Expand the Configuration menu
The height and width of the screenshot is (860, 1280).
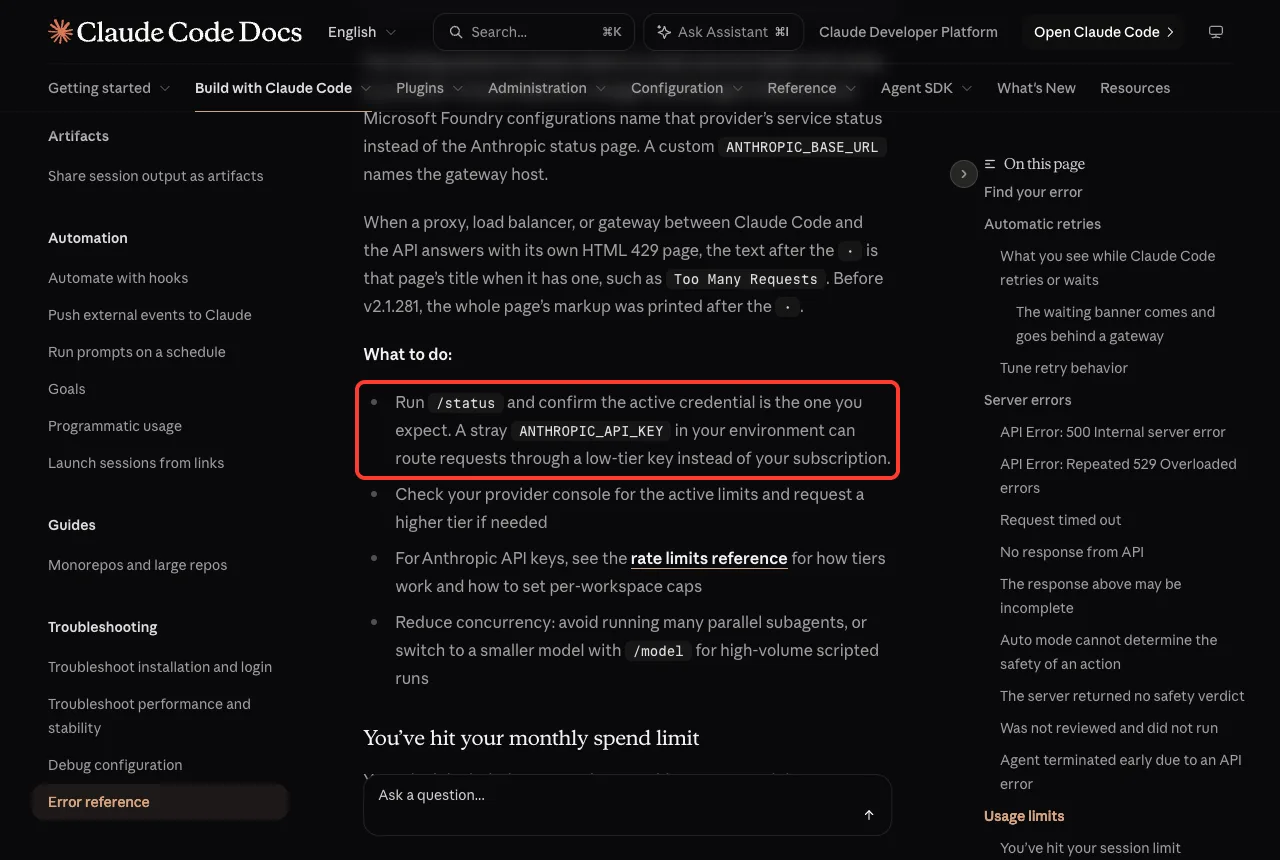click(687, 88)
